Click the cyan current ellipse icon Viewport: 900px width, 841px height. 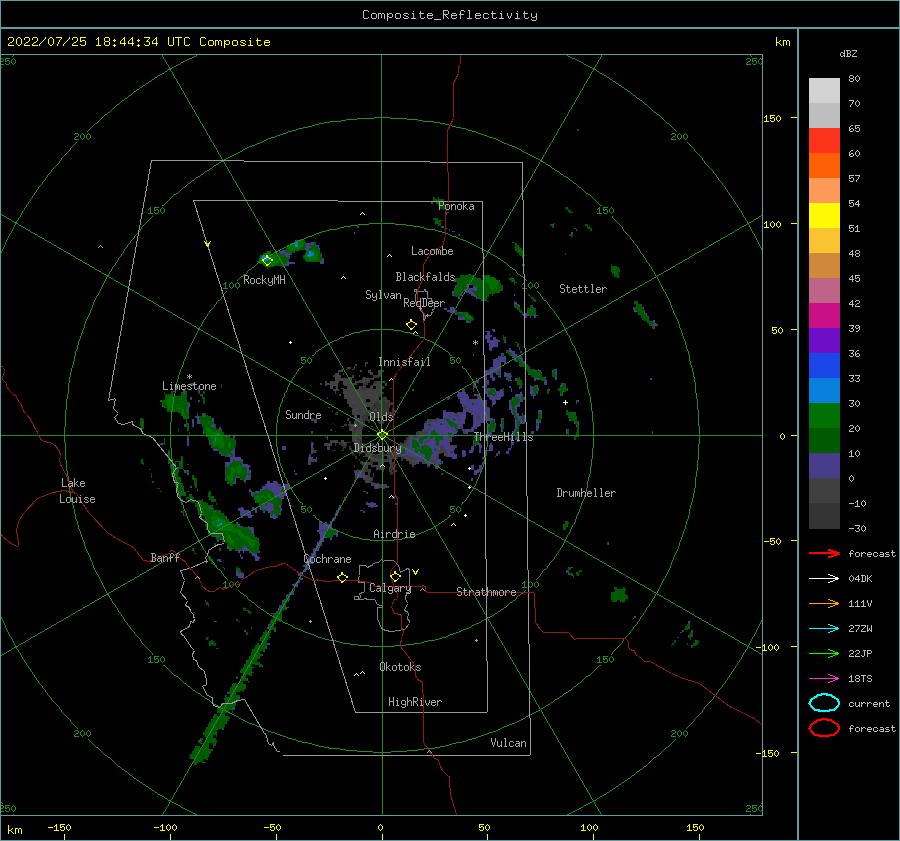pos(824,703)
